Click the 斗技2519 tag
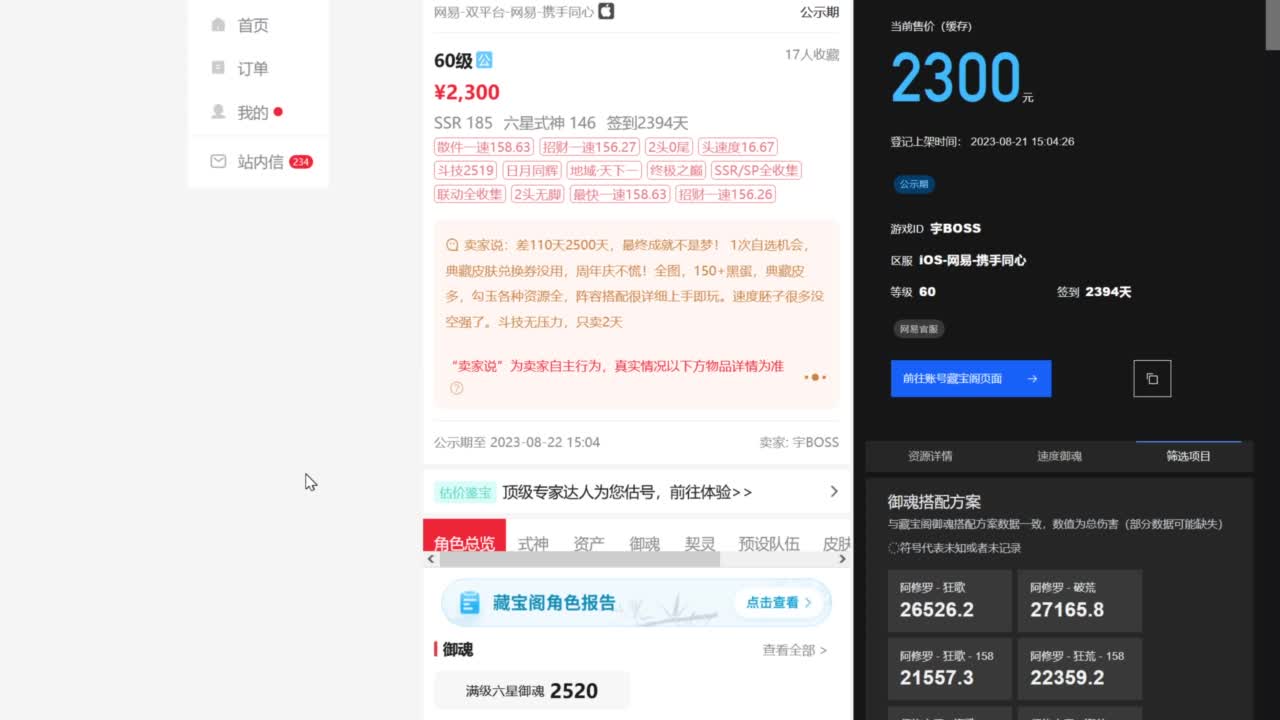 [x=466, y=171]
